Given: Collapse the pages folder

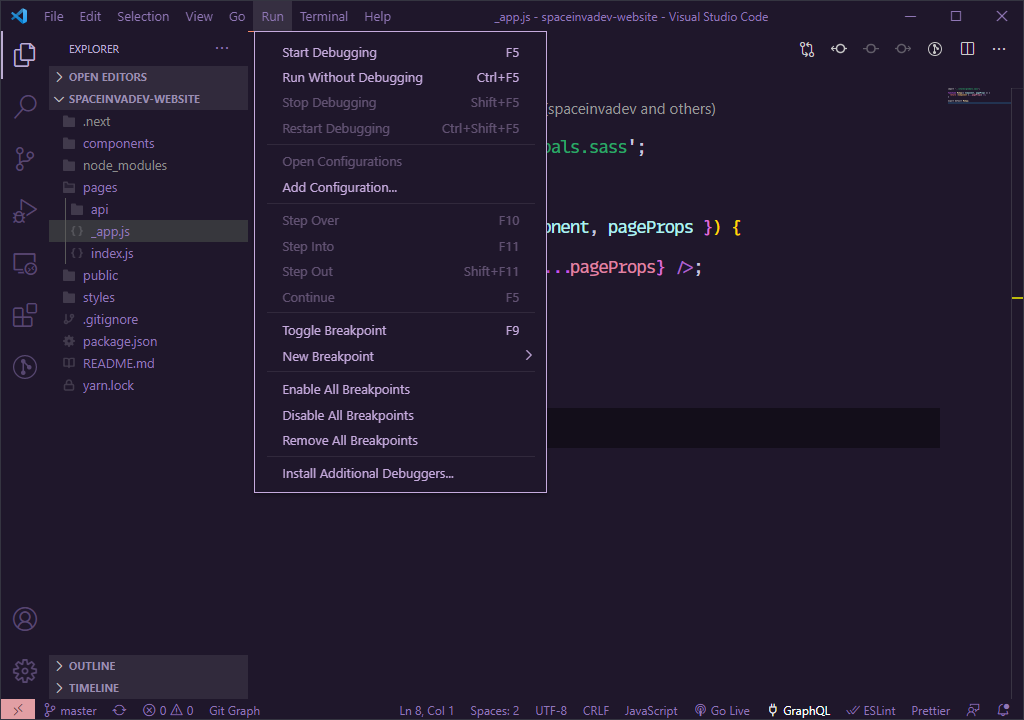Looking at the screenshot, I should (x=148, y=188).
